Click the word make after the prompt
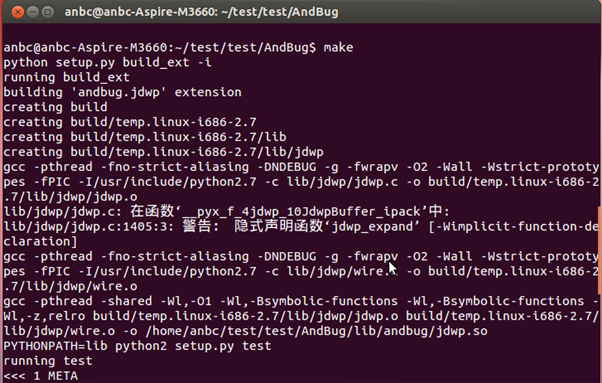 (338, 48)
